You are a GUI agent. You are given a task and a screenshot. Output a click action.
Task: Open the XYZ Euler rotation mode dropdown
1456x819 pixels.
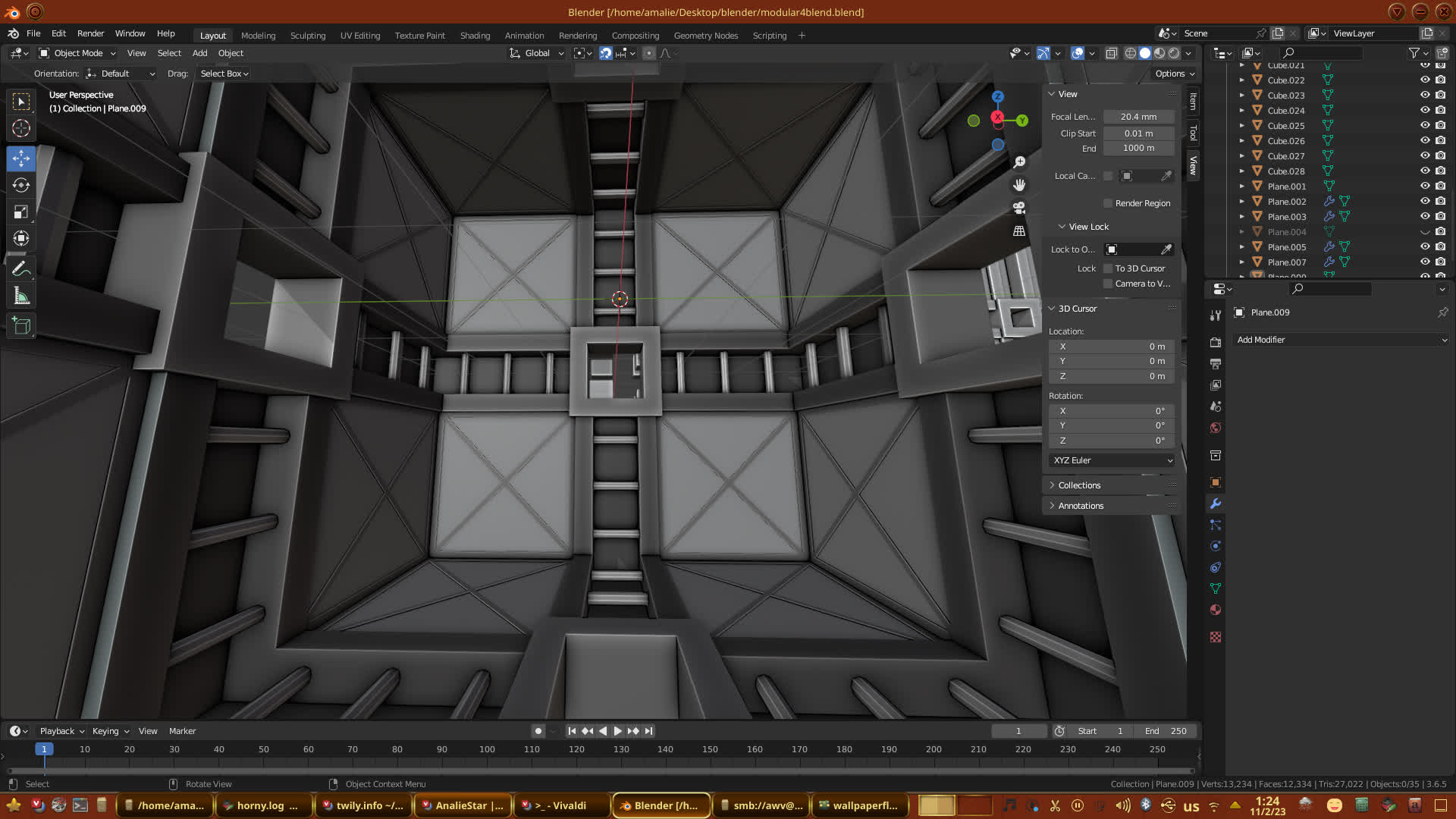pos(1112,460)
